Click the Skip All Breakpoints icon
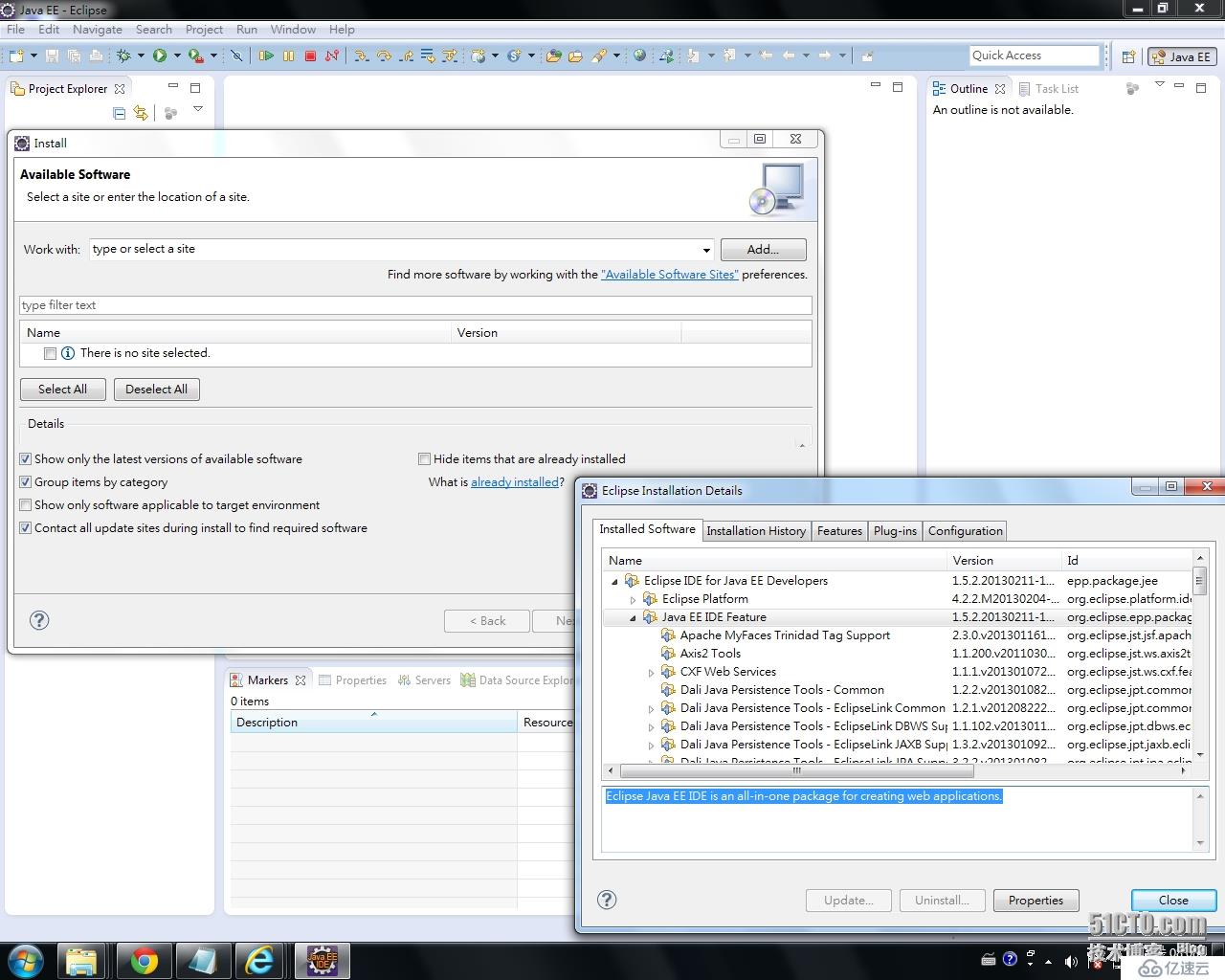 (x=236, y=56)
